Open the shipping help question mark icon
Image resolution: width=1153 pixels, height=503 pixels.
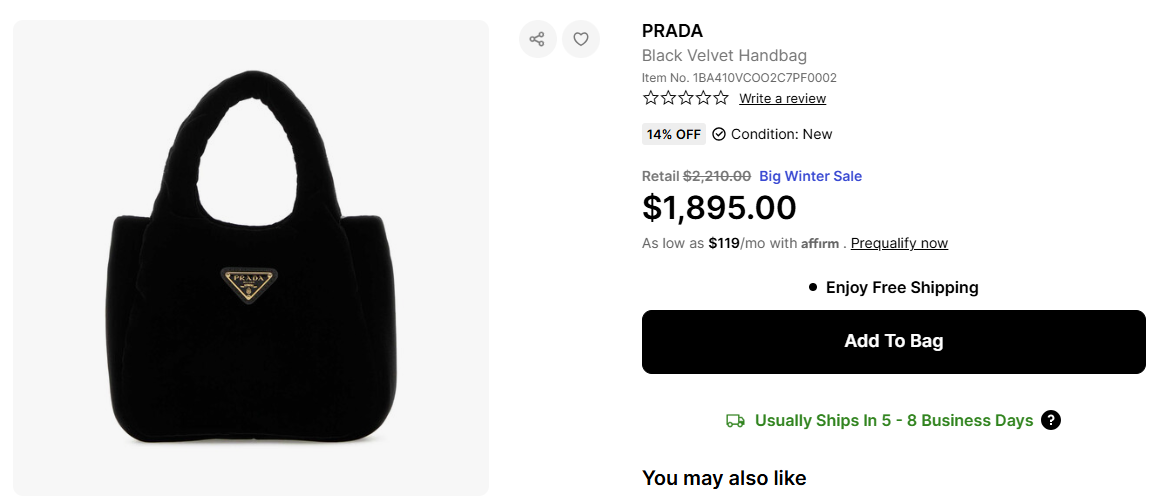[x=1050, y=420]
